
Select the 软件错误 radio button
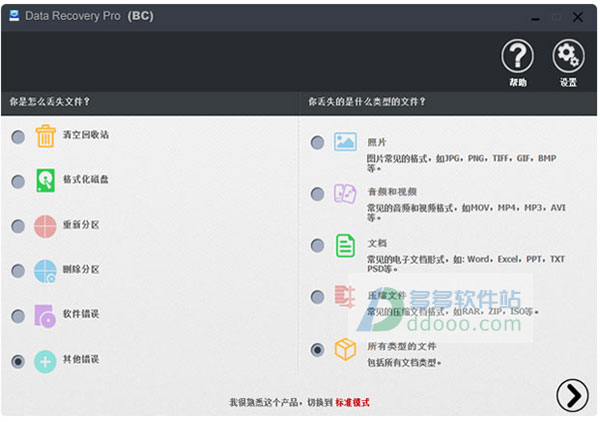pyautogui.click(x=18, y=316)
